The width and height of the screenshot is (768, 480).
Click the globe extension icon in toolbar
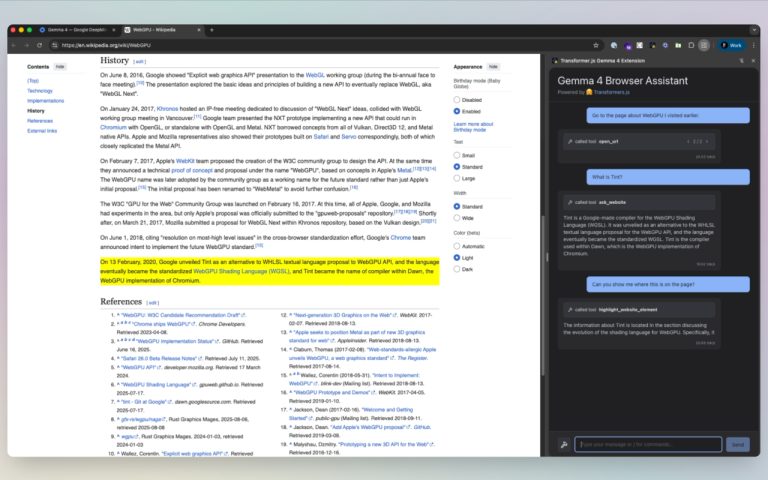click(x=614, y=45)
